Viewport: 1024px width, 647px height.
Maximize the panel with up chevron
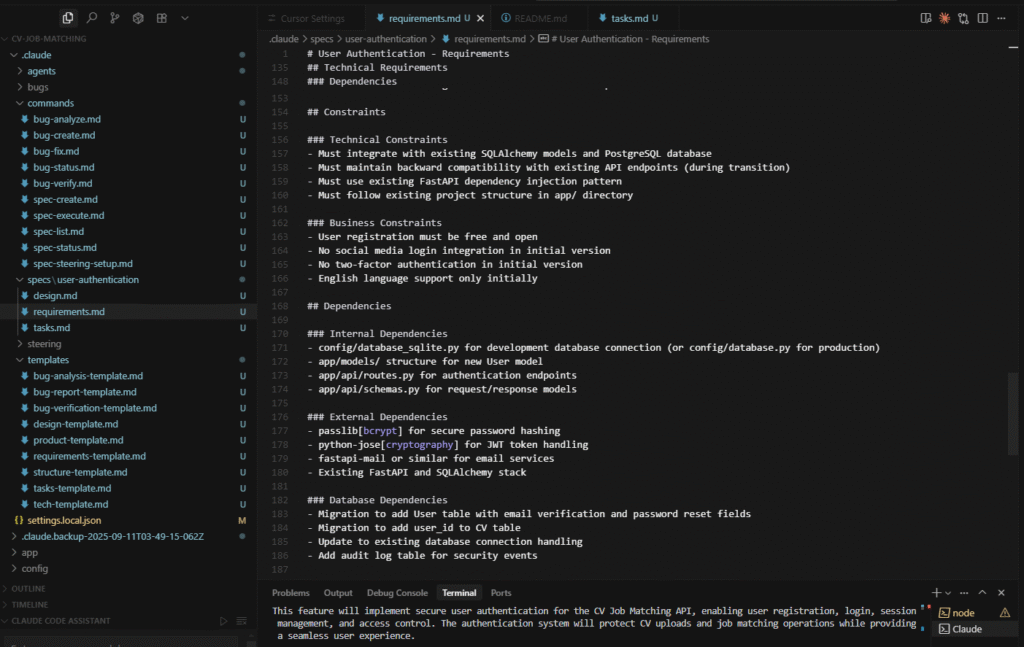(x=982, y=593)
